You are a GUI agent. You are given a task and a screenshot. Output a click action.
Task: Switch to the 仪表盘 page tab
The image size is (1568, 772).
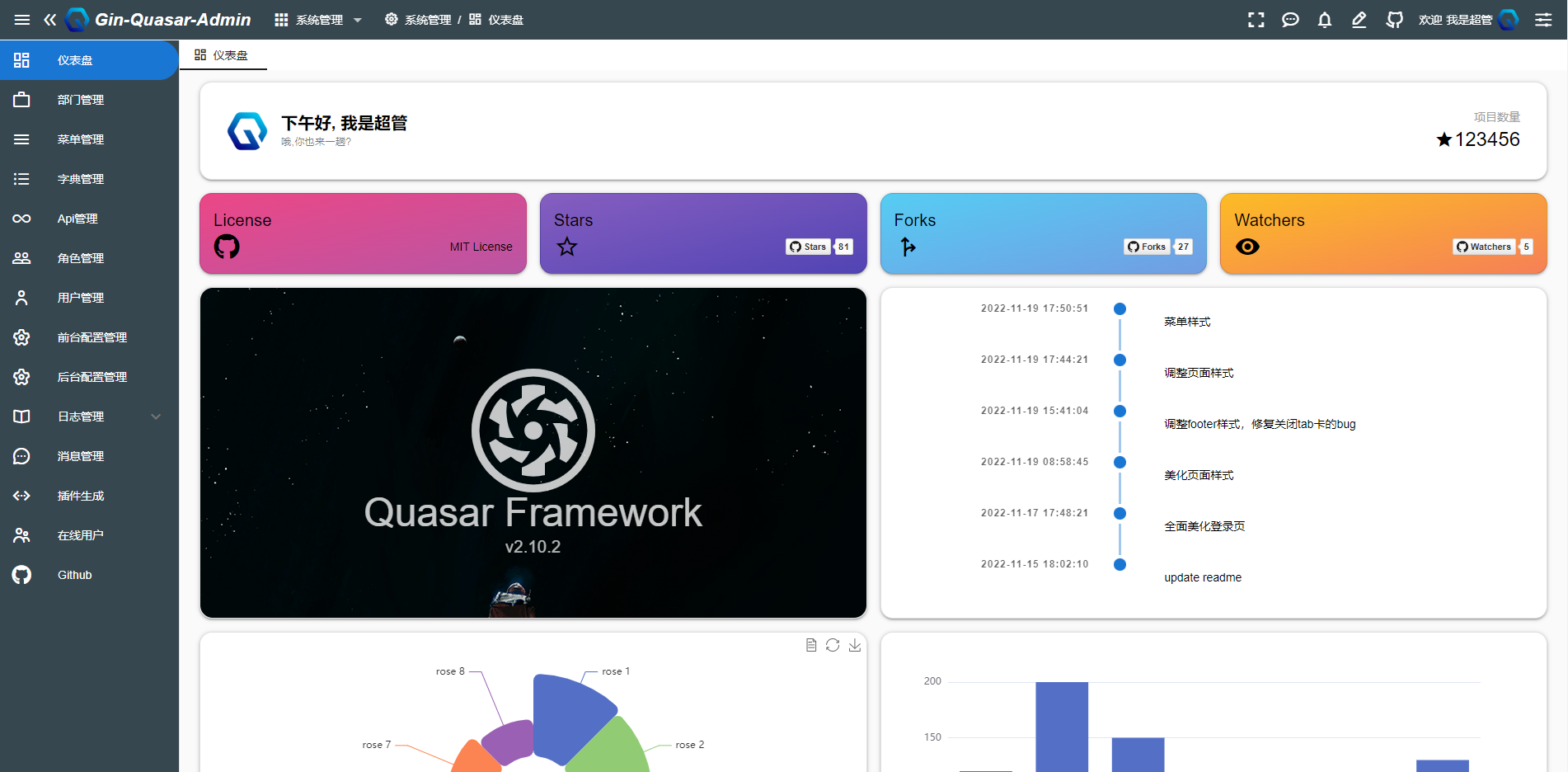point(223,55)
